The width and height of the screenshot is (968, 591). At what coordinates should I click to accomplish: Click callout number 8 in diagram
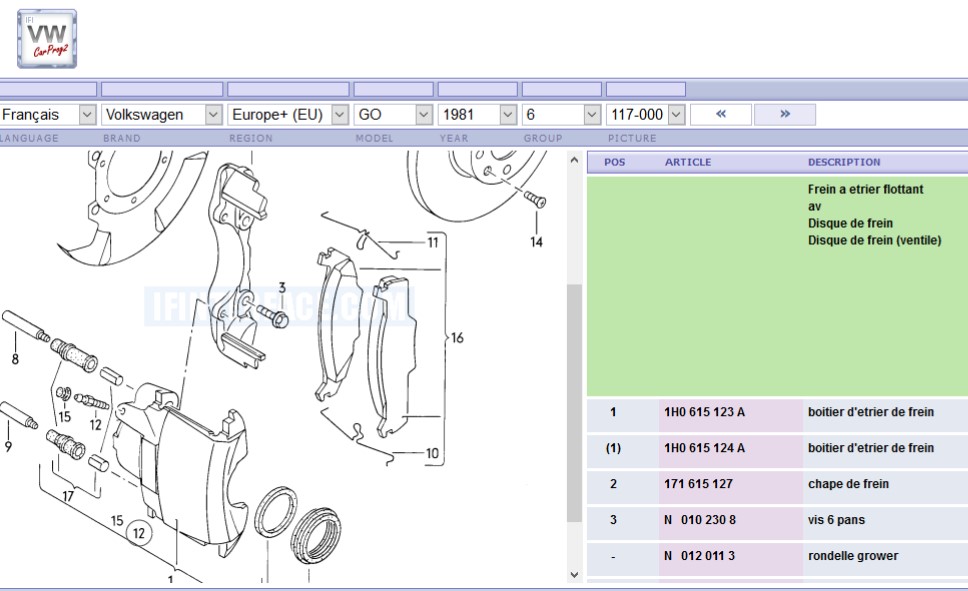tap(15, 359)
